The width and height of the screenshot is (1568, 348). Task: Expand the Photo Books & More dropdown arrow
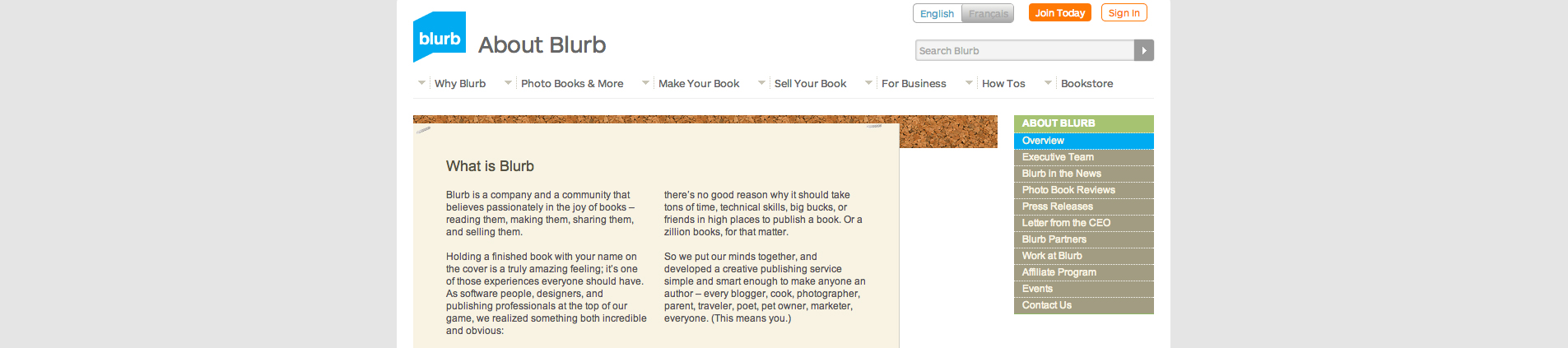click(x=508, y=83)
